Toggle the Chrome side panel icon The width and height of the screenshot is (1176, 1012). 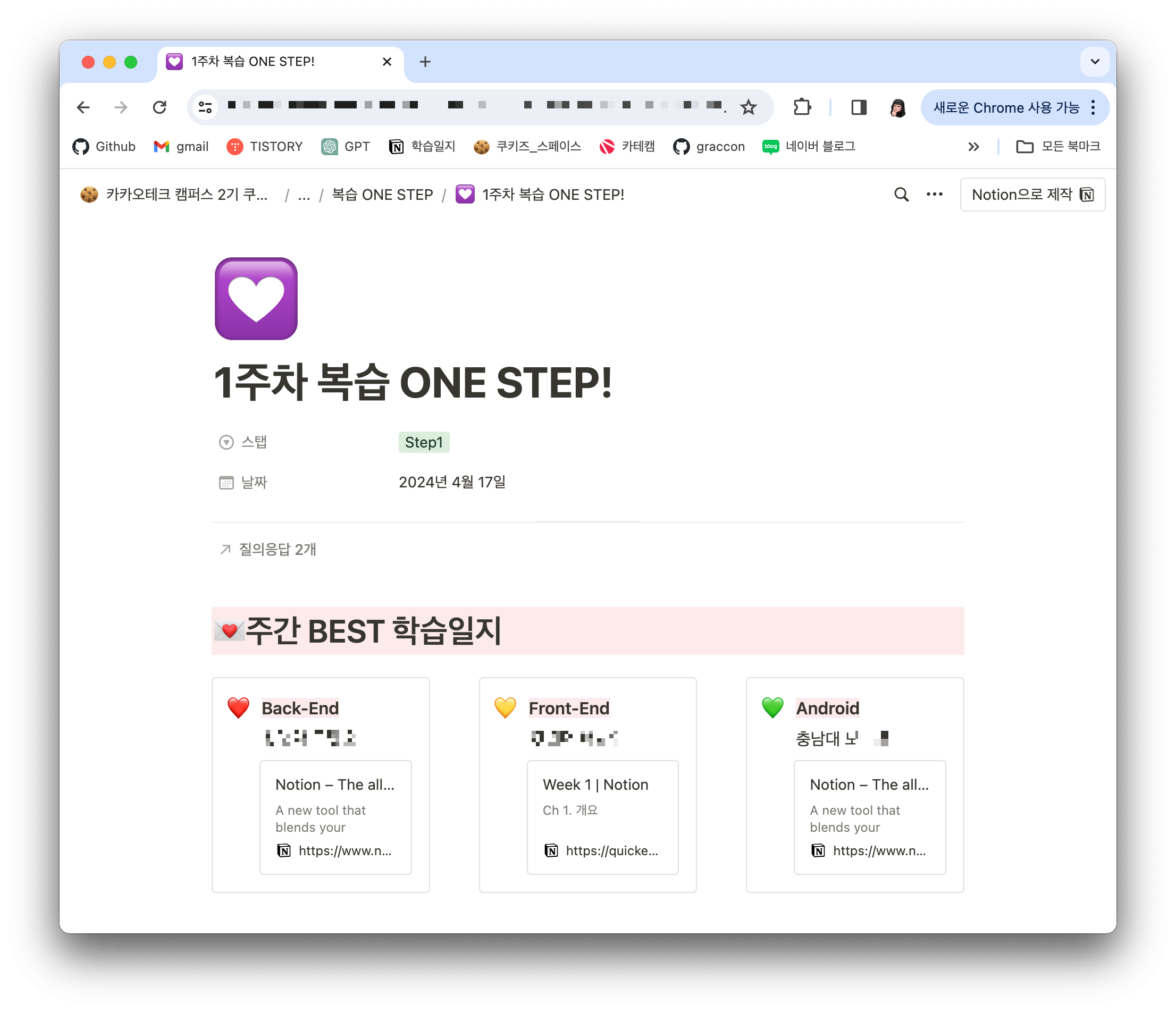tap(859, 107)
